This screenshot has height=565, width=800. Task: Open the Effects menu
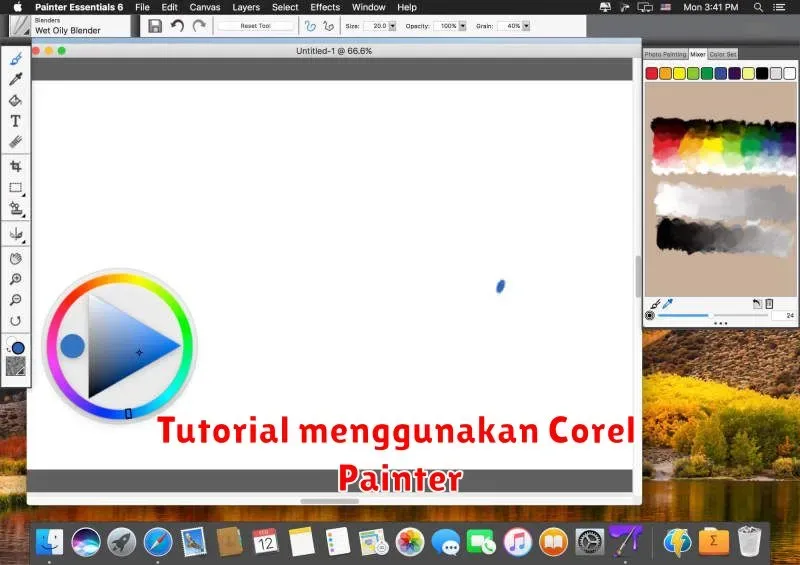tap(325, 7)
